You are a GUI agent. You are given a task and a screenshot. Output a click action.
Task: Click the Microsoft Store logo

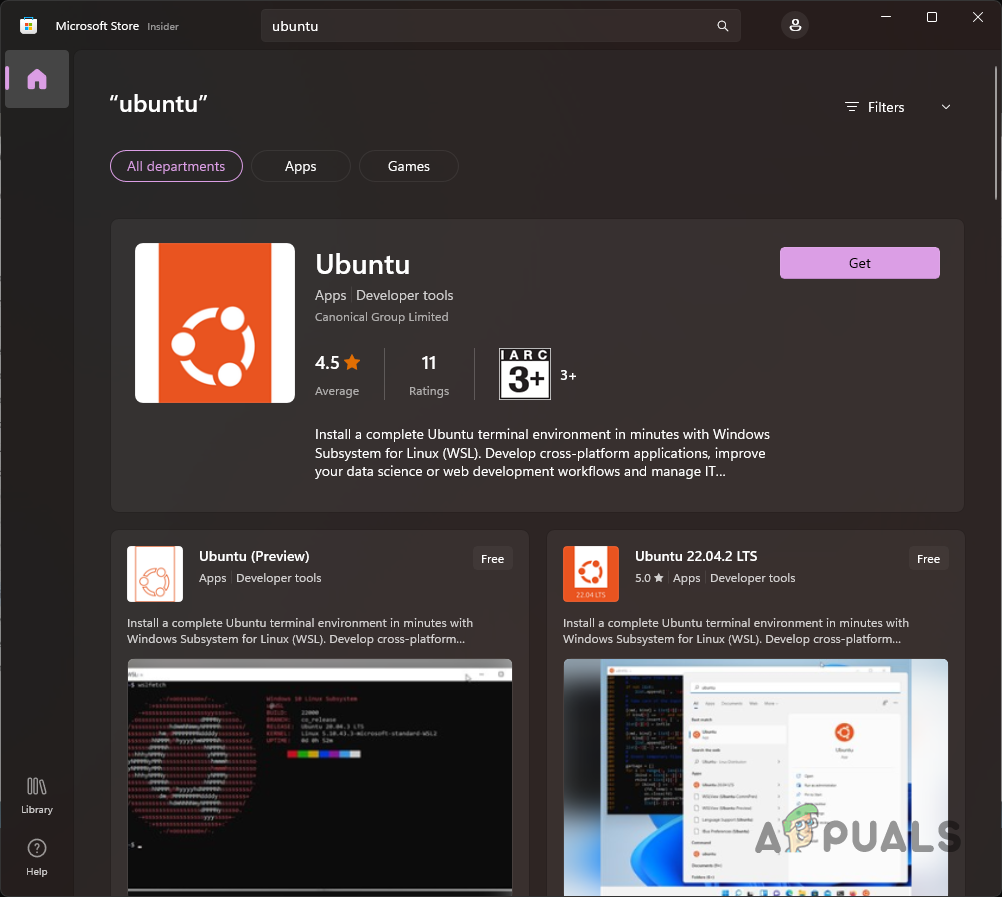click(28, 25)
